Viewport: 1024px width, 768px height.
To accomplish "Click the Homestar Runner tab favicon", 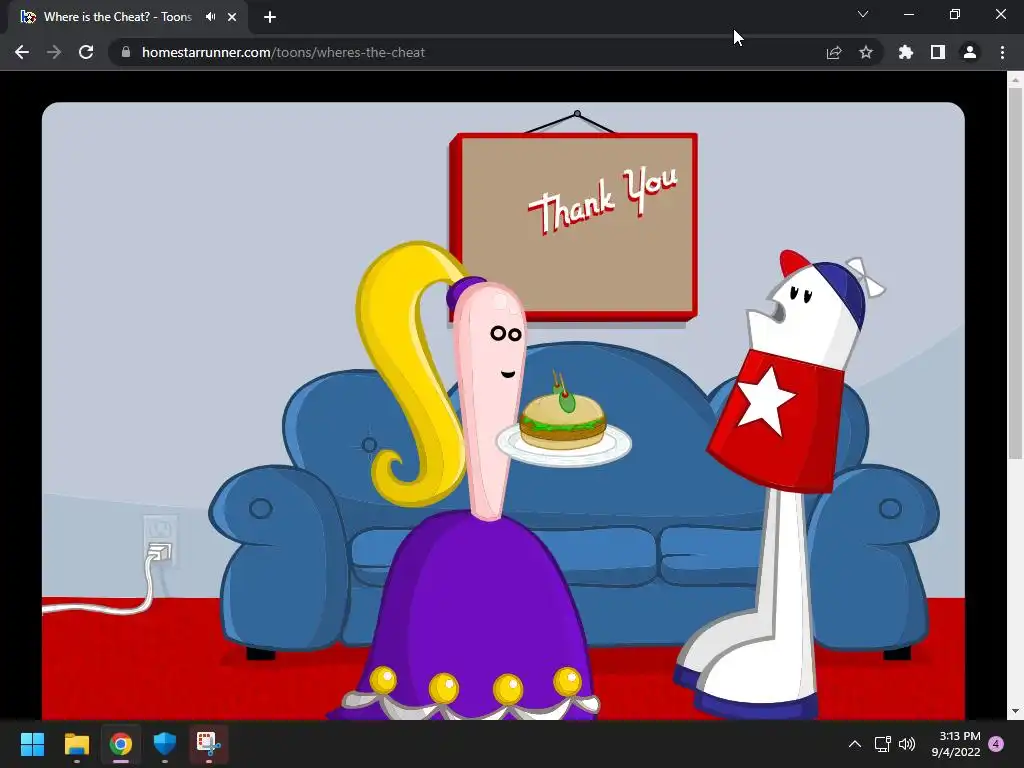I will pyautogui.click(x=28, y=17).
